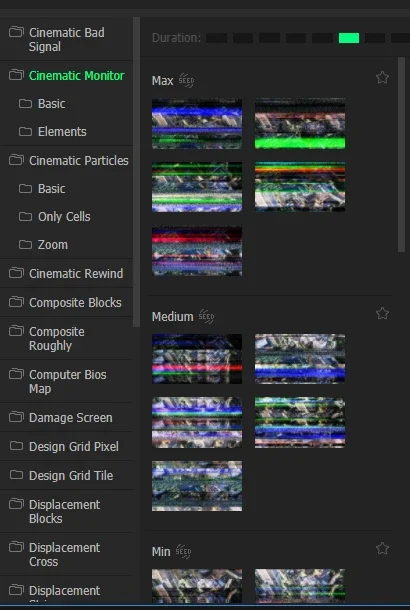
Task: Select Max preset with bright green bar
Action: point(300,124)
